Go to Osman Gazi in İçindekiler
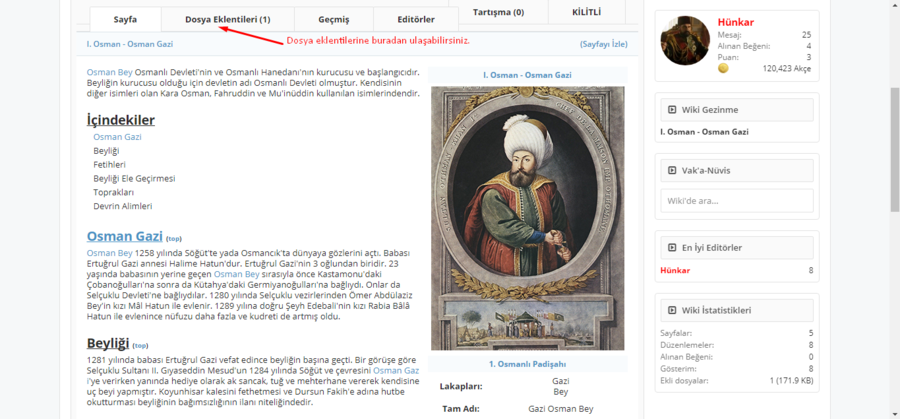The image size is (900, 419). click(x=118, y=137)
